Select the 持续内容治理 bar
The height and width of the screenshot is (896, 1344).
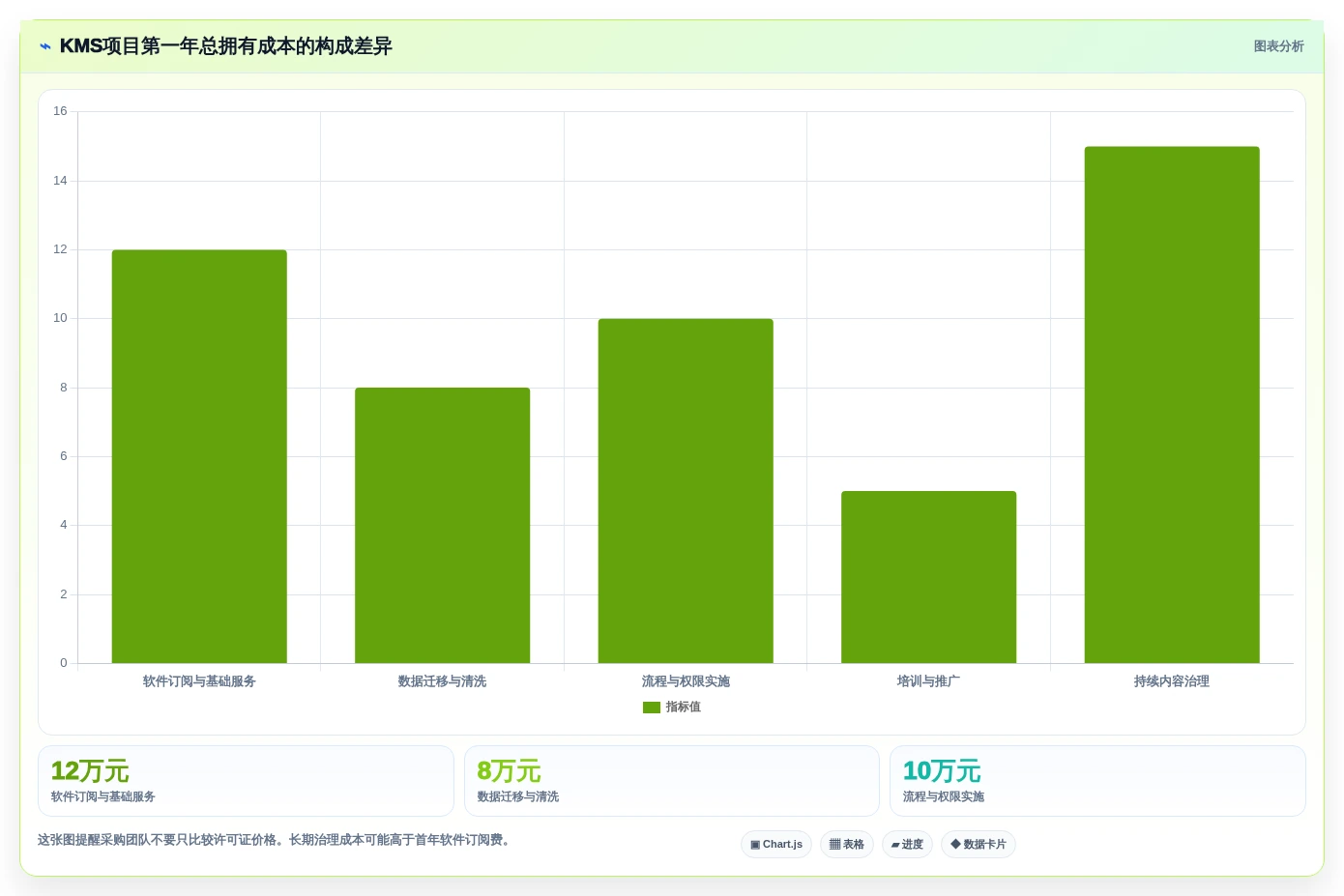(x=1172, y=405)
